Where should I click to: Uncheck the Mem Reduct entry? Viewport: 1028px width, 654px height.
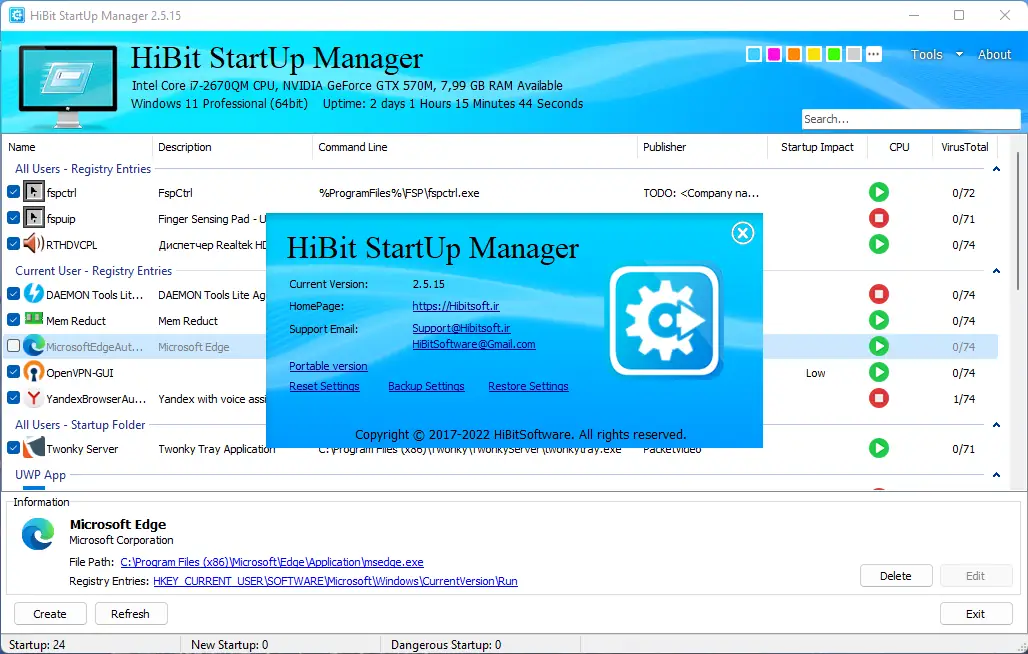pos(13,320)
